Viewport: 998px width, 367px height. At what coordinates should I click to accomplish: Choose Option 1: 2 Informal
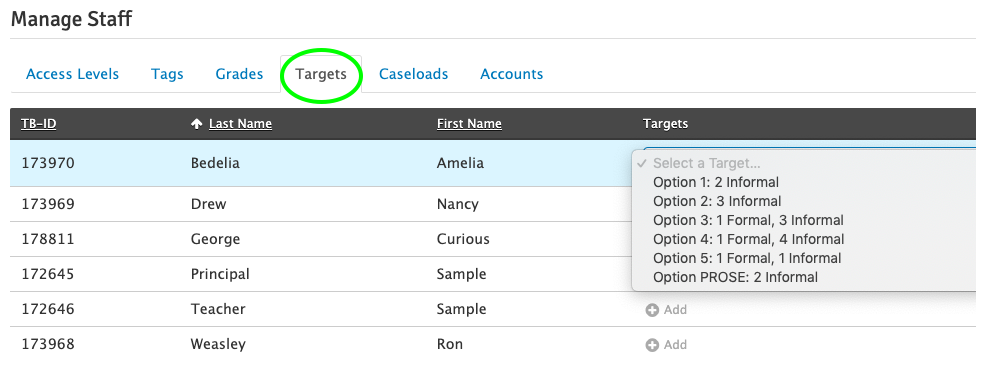[716, 183]
